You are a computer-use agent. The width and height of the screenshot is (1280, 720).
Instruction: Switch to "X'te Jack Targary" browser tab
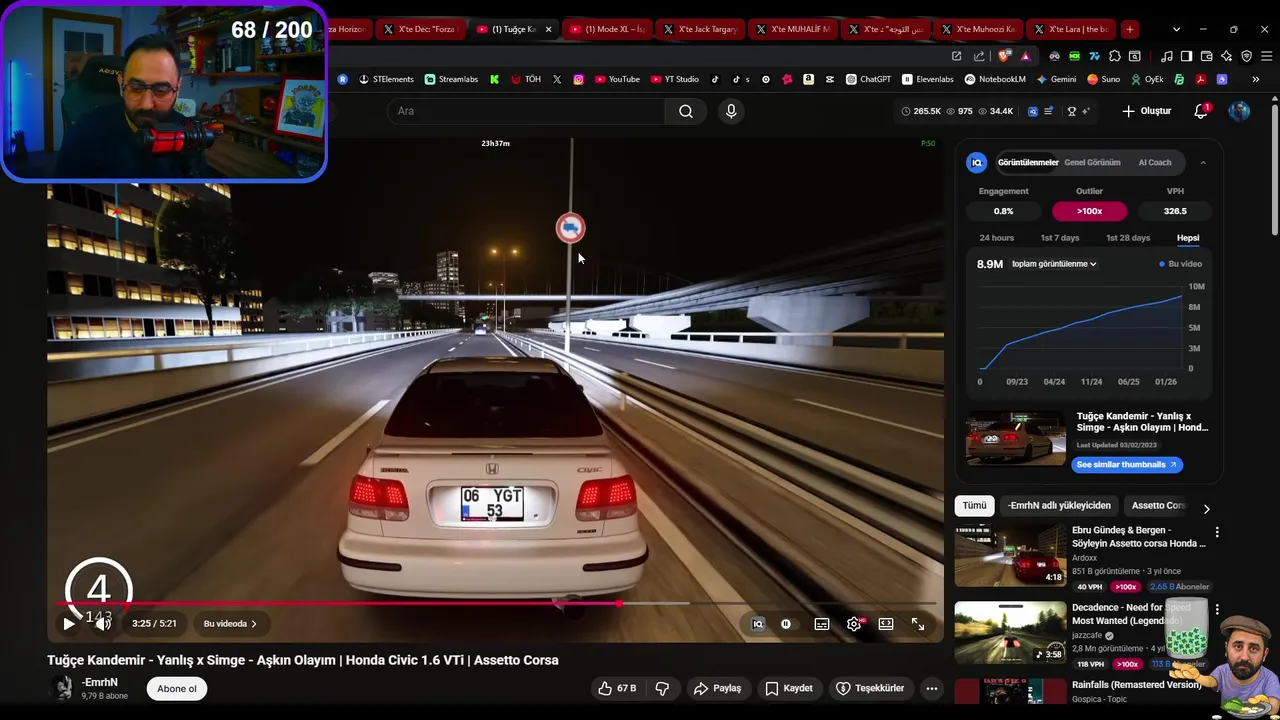click(700, 29)
